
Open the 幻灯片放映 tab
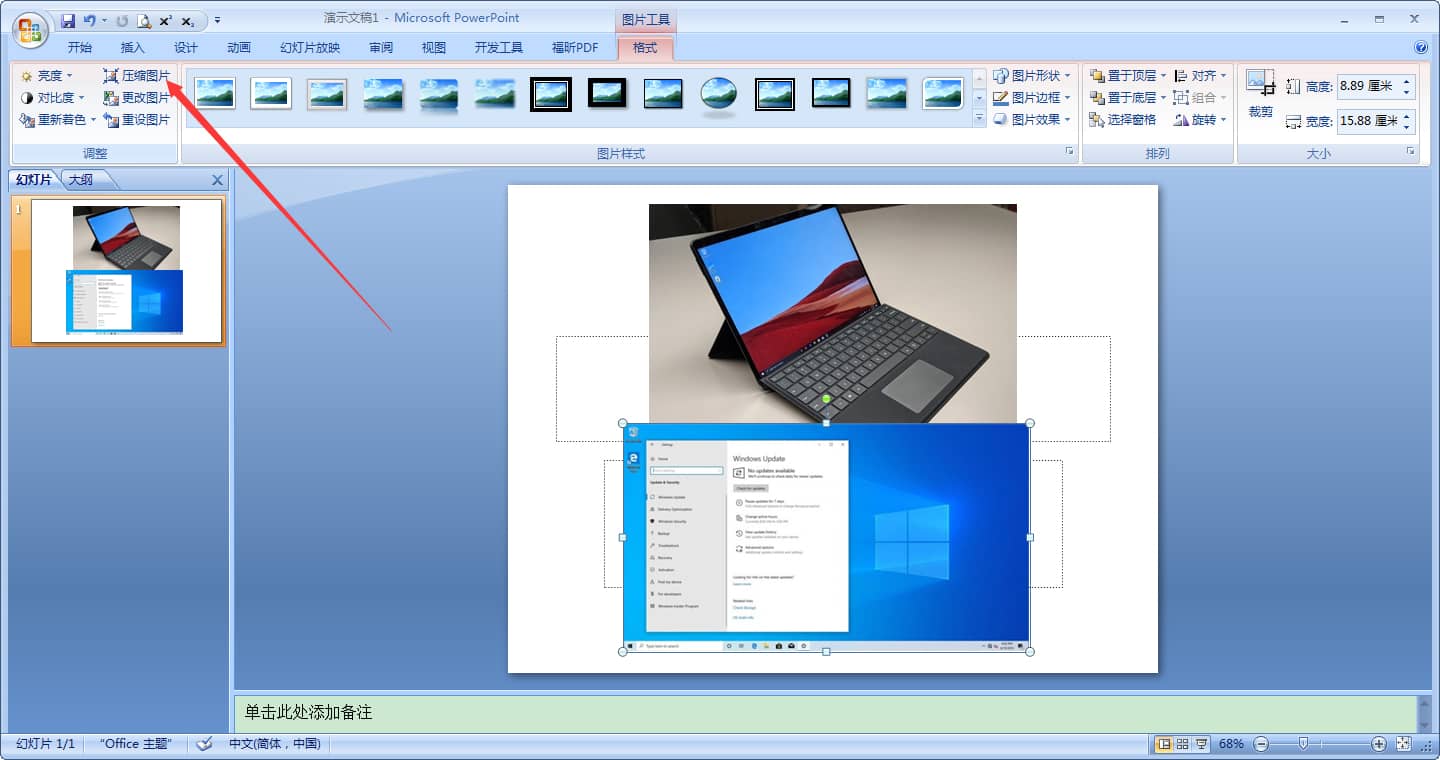(x=308, y=46)
